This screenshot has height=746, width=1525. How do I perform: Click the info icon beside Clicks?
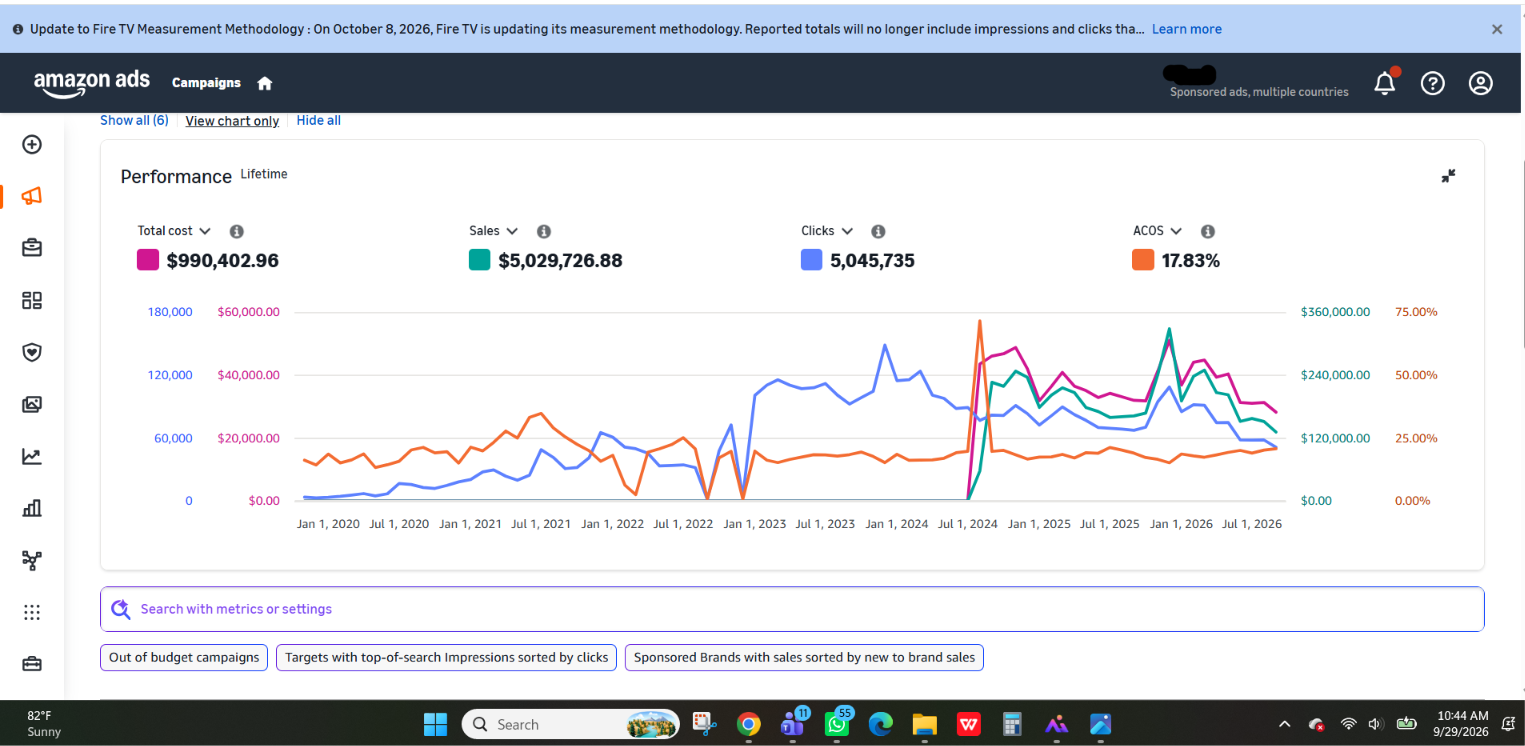[878, 231]
